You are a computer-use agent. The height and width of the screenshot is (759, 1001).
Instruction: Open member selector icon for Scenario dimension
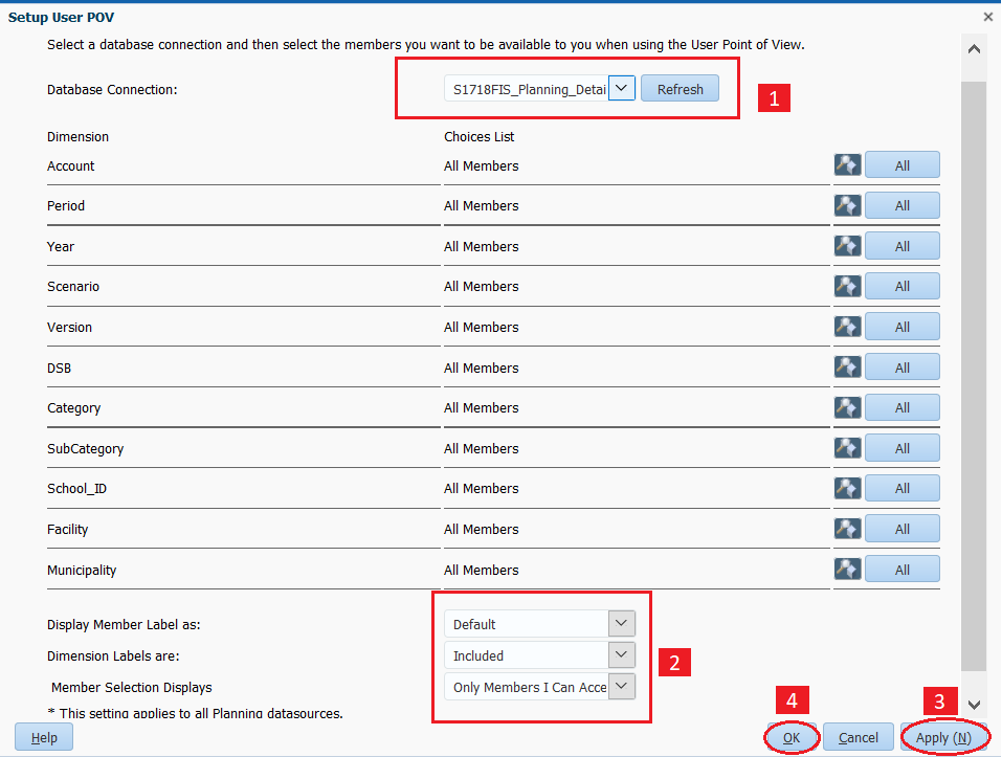847,286
